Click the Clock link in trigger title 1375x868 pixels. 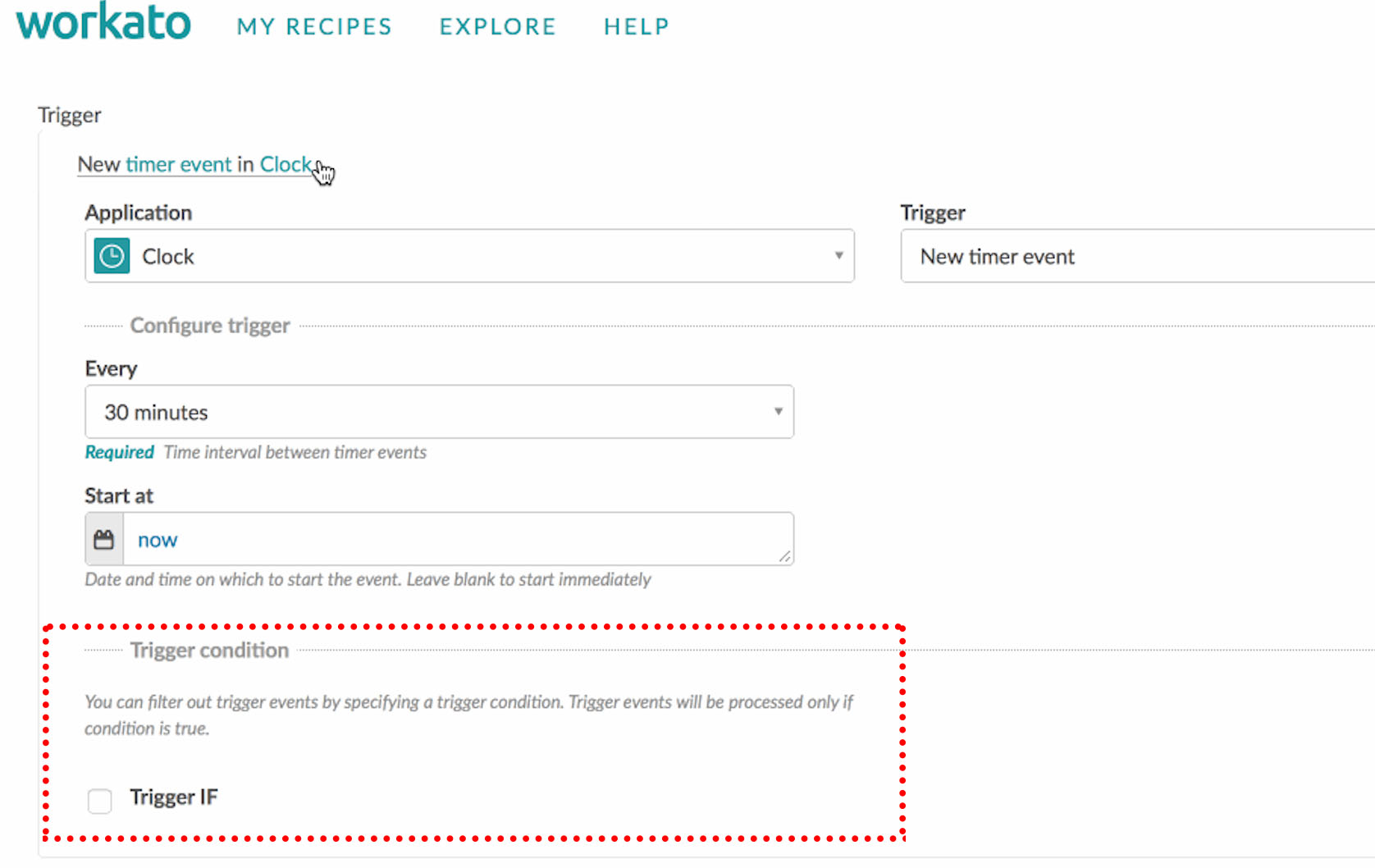[286, 164]
